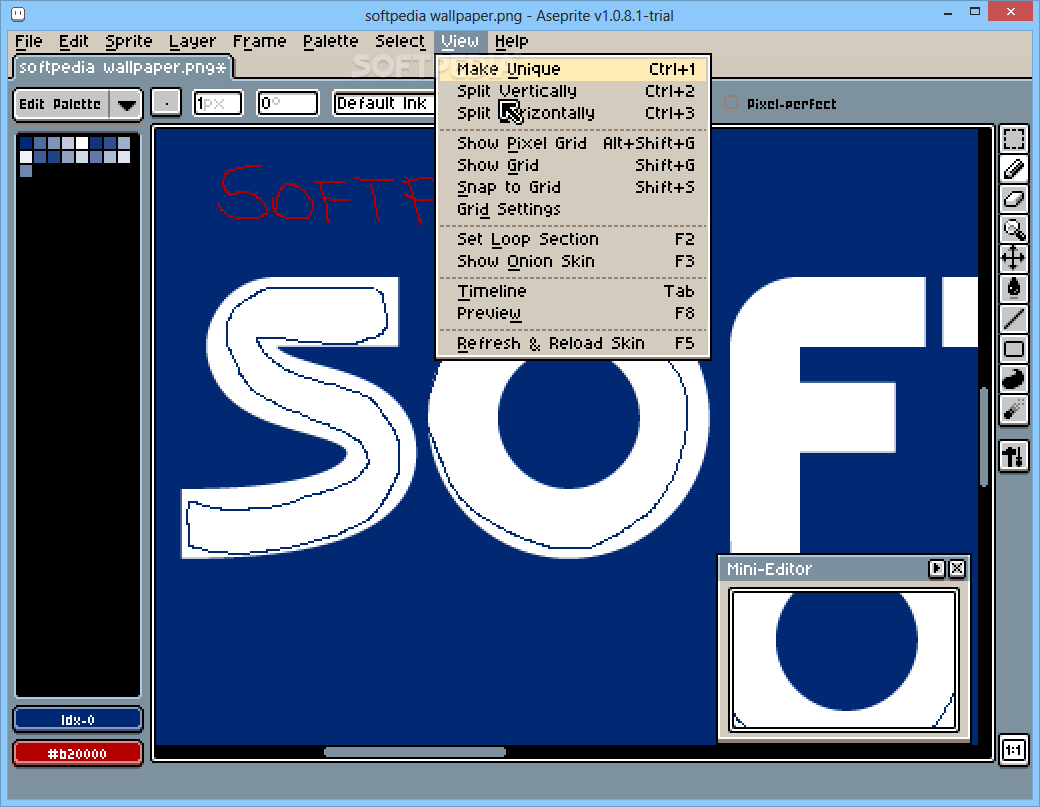Viewport: 1040px width, 807px height.
Task: Click the horizontal canvas scrollbar thumb
Action: [x=415, y=751]
